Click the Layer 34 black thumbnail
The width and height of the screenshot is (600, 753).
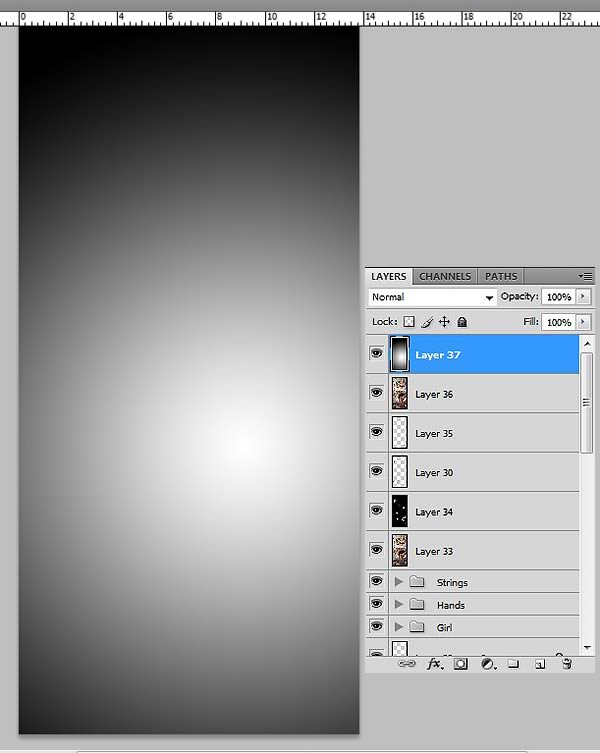pos(400,511)
